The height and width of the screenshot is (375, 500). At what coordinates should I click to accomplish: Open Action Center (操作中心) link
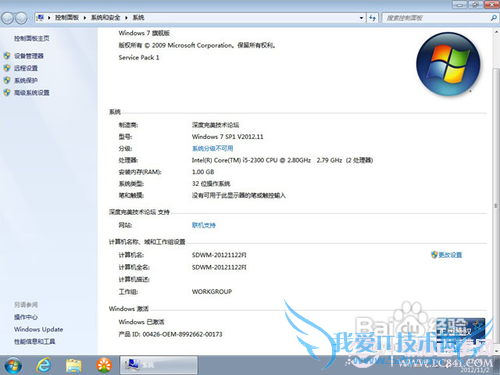(x=26, y=317)
